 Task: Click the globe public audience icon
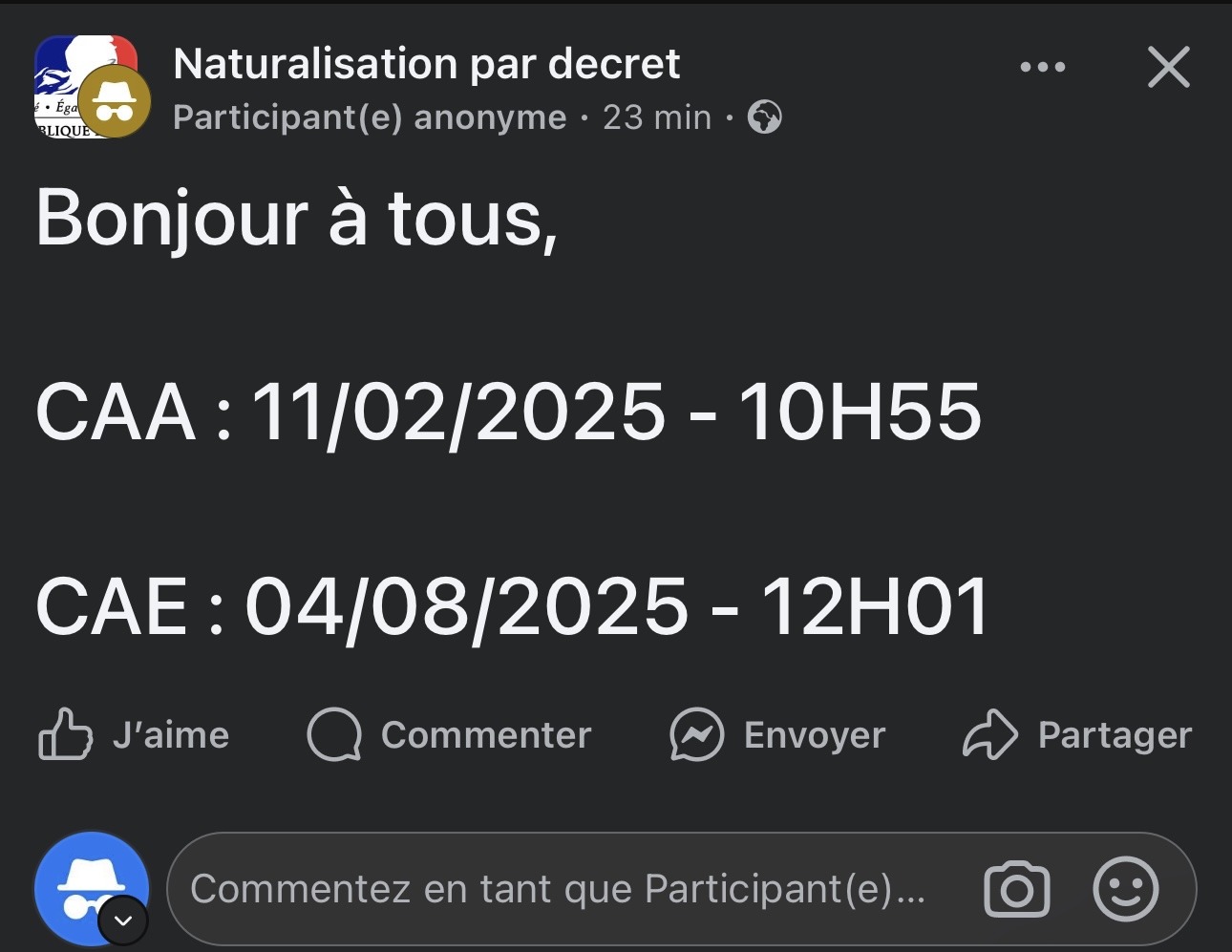tap(764, 117)
